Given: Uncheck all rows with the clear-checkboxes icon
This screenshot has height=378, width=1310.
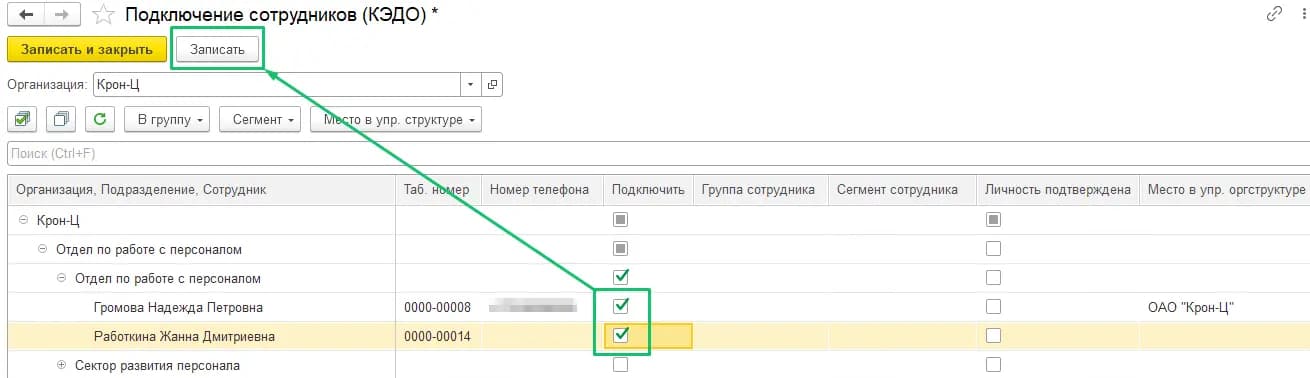Looking at the screenshot, I should (x=61, y=120).
